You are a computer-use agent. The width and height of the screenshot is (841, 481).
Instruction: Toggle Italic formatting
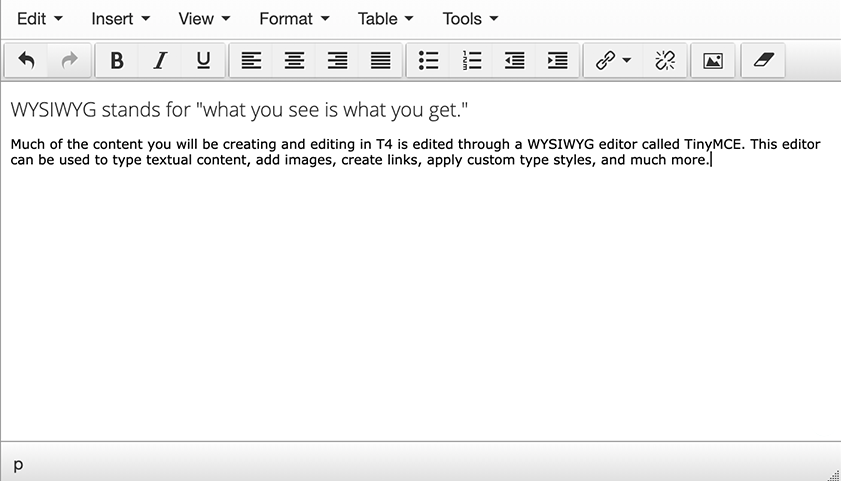pyautogui.click(x=160, y=61)
